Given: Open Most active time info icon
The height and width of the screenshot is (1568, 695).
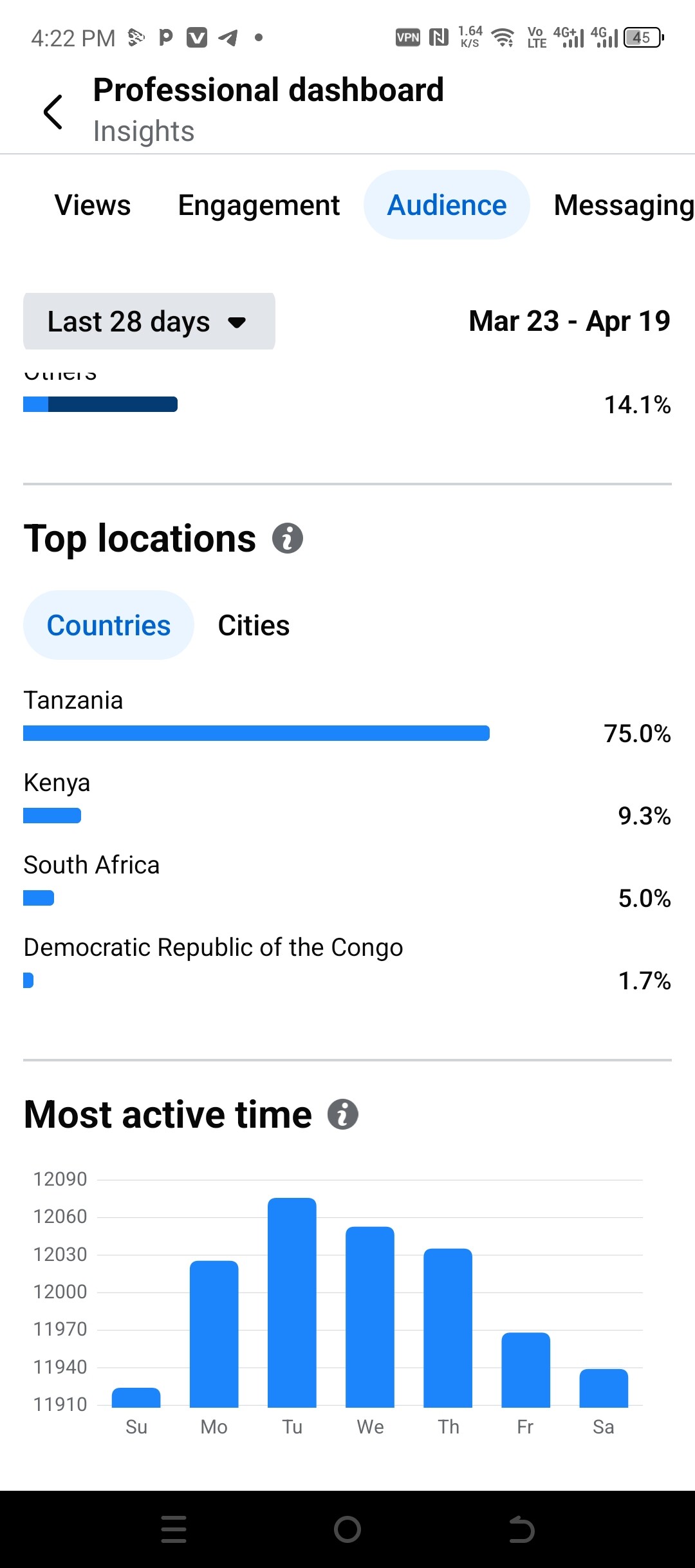Looking at the screenshot, I should tap(343, 1114).
